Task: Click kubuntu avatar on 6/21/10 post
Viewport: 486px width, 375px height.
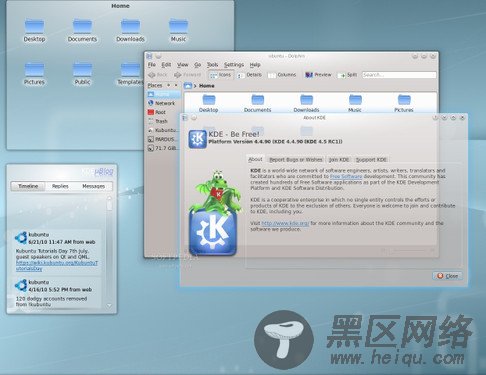Action: coord(21,238)
